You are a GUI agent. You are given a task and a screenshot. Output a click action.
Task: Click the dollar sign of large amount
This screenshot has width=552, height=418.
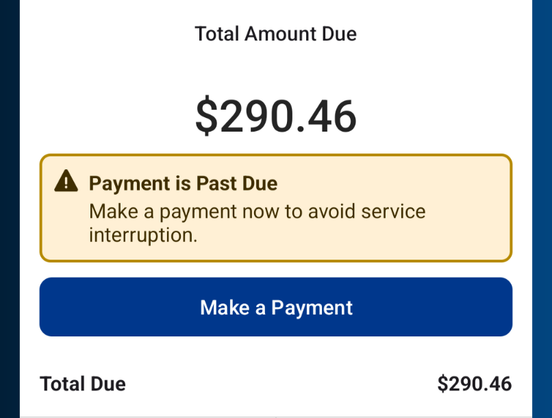207,116
